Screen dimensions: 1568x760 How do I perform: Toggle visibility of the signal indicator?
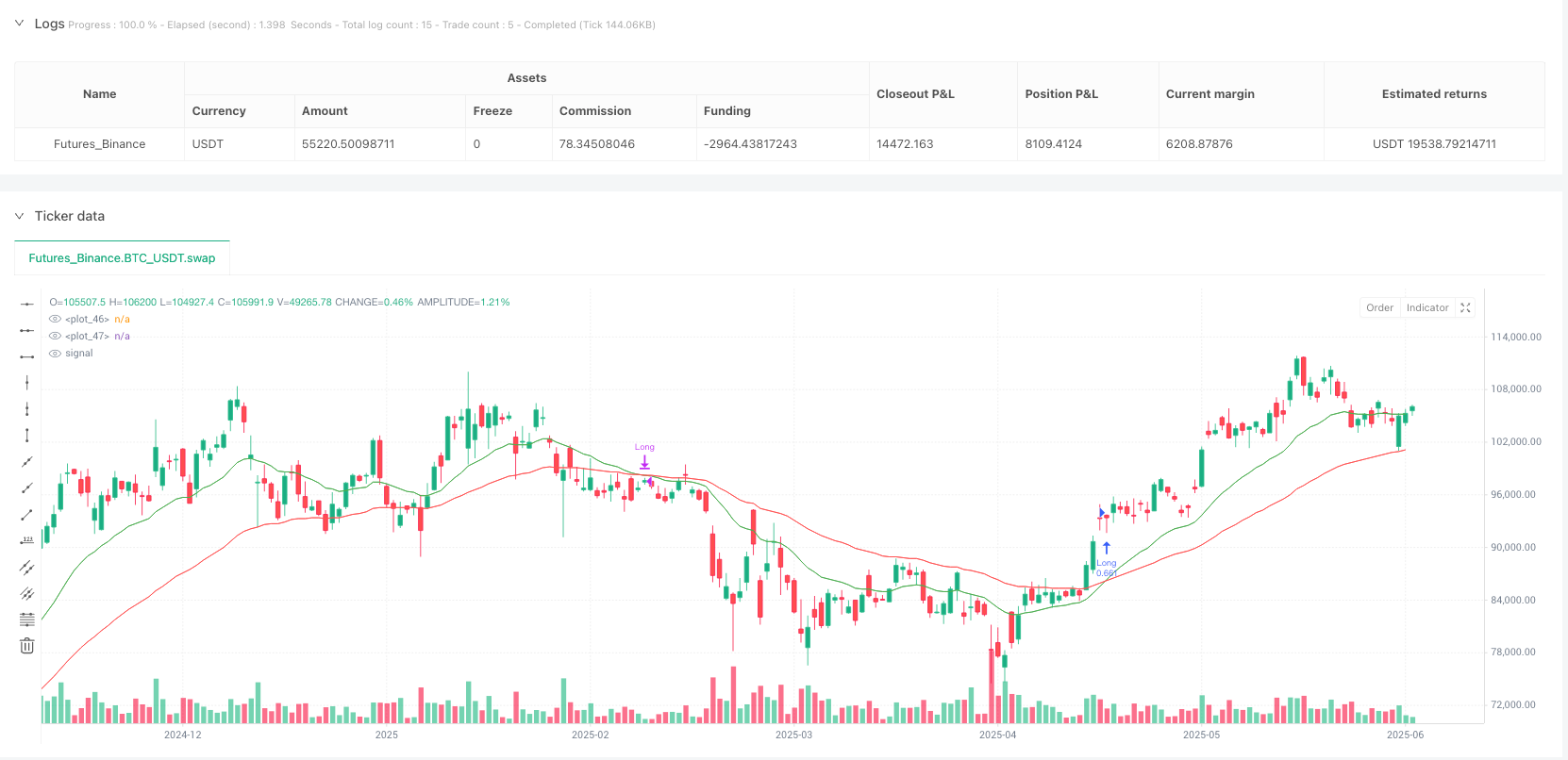[55, 353]
